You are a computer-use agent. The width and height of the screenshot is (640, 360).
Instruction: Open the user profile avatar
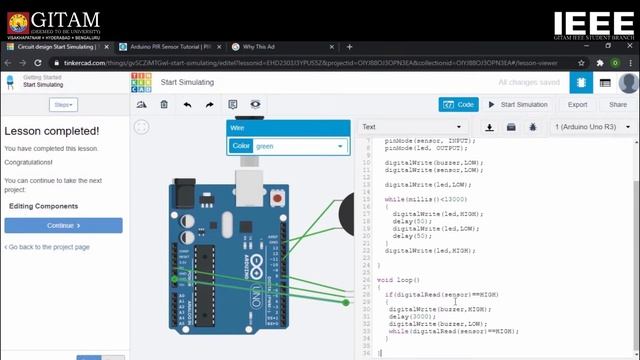(x=629, y=83)
